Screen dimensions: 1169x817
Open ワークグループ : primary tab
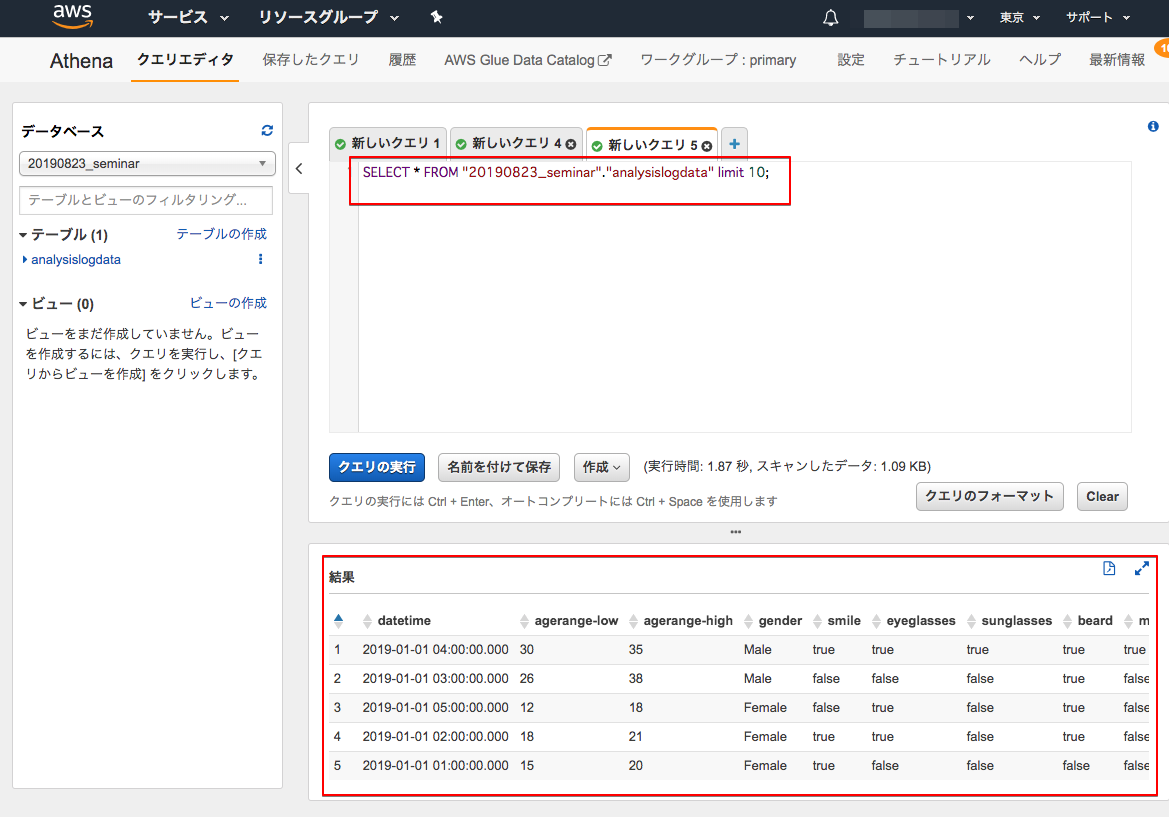tap(718, 60)
